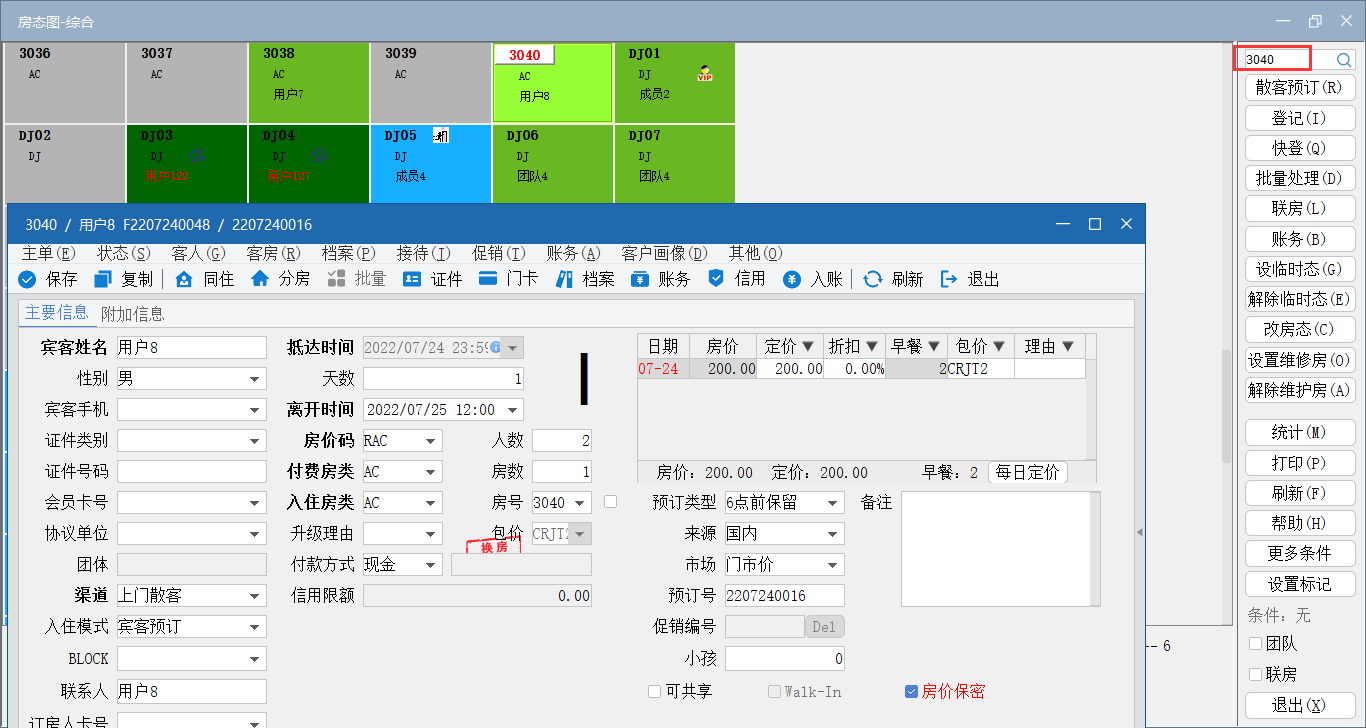The width and height of the screenshot is (1366, 728).
Task: Click the 门卡 door card icon
Action: [488, 279]
